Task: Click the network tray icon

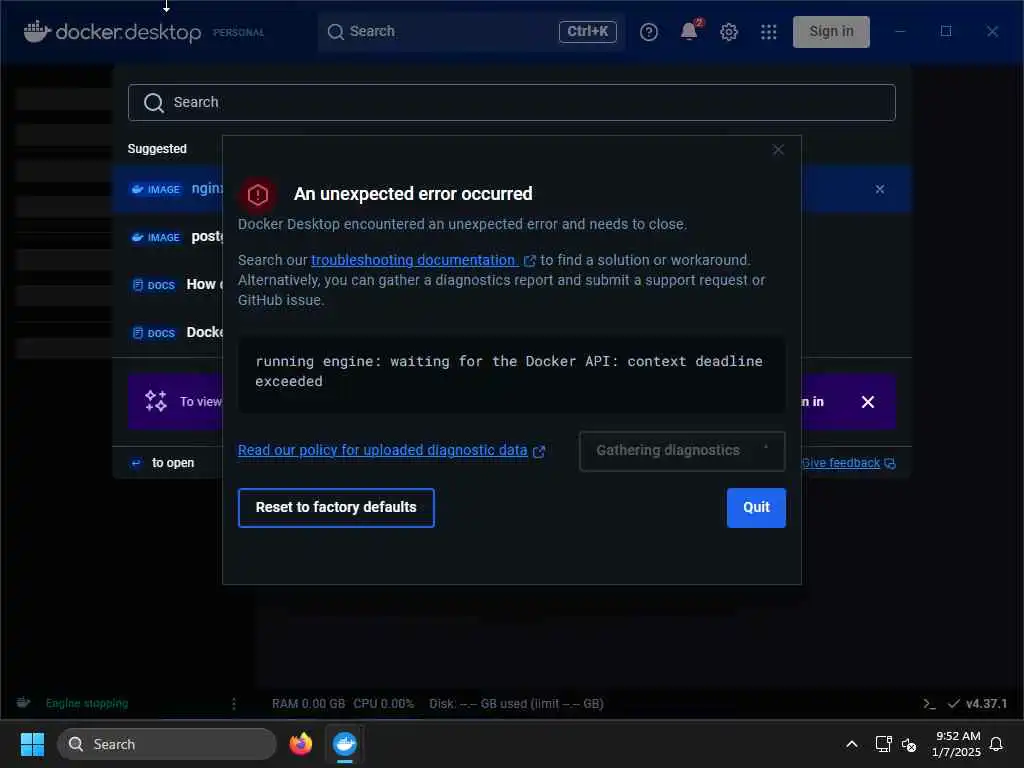Action: coord(883,744)
